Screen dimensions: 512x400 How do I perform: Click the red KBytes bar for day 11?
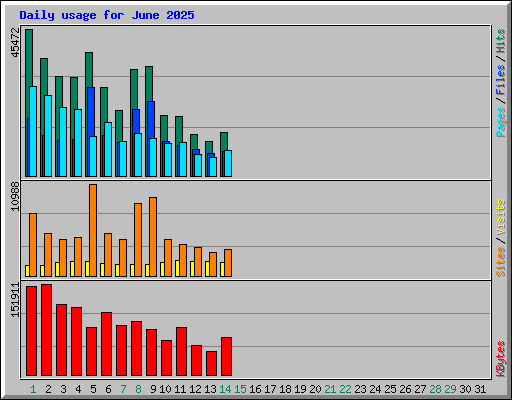(x=181, y=352)
